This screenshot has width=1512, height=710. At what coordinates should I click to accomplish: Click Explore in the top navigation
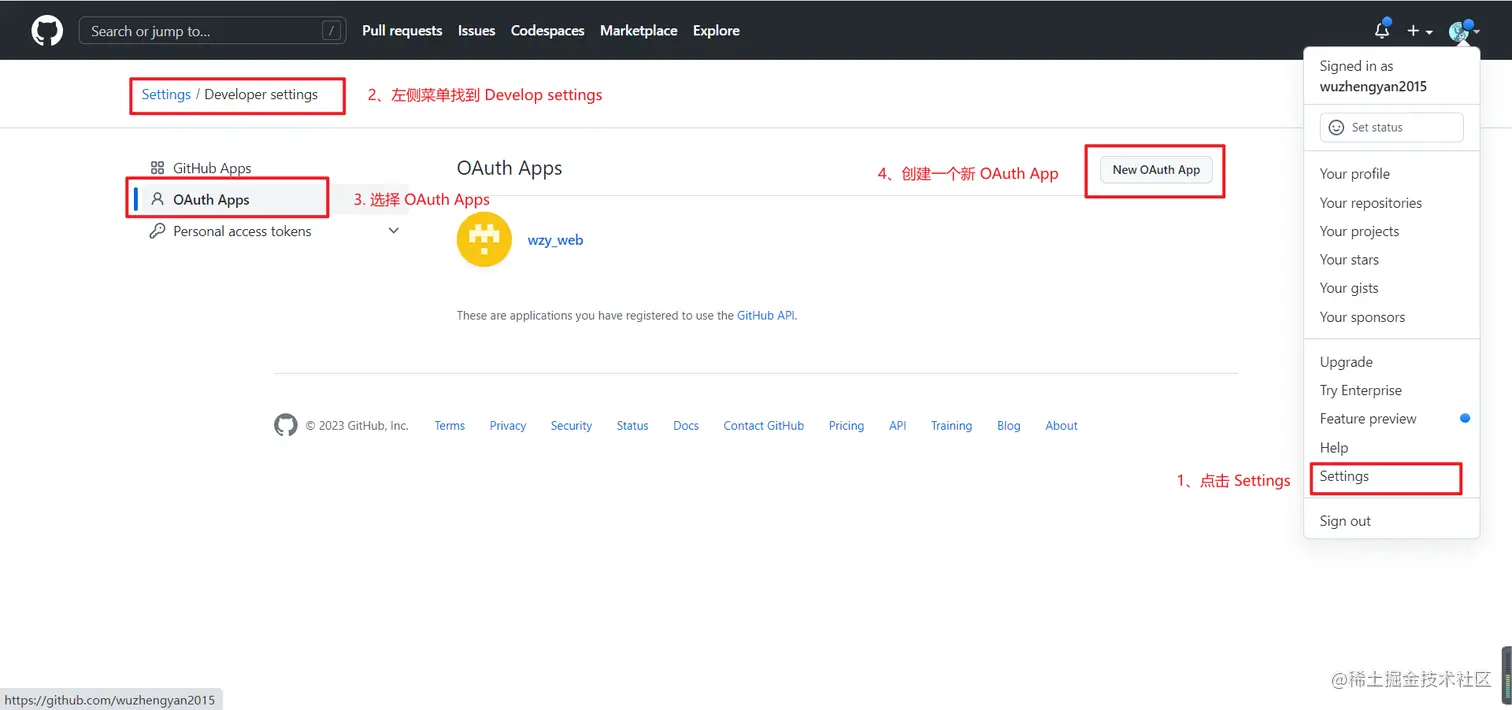point(715,30)
